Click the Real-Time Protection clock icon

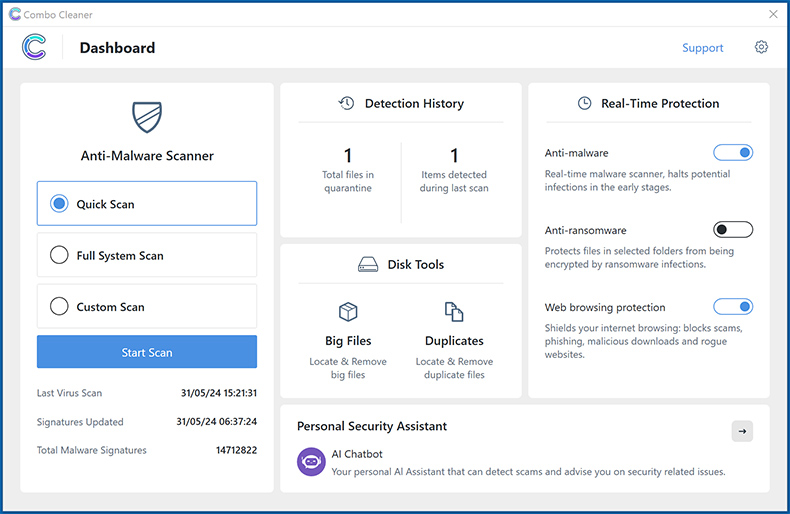click(x=584, y=103)
